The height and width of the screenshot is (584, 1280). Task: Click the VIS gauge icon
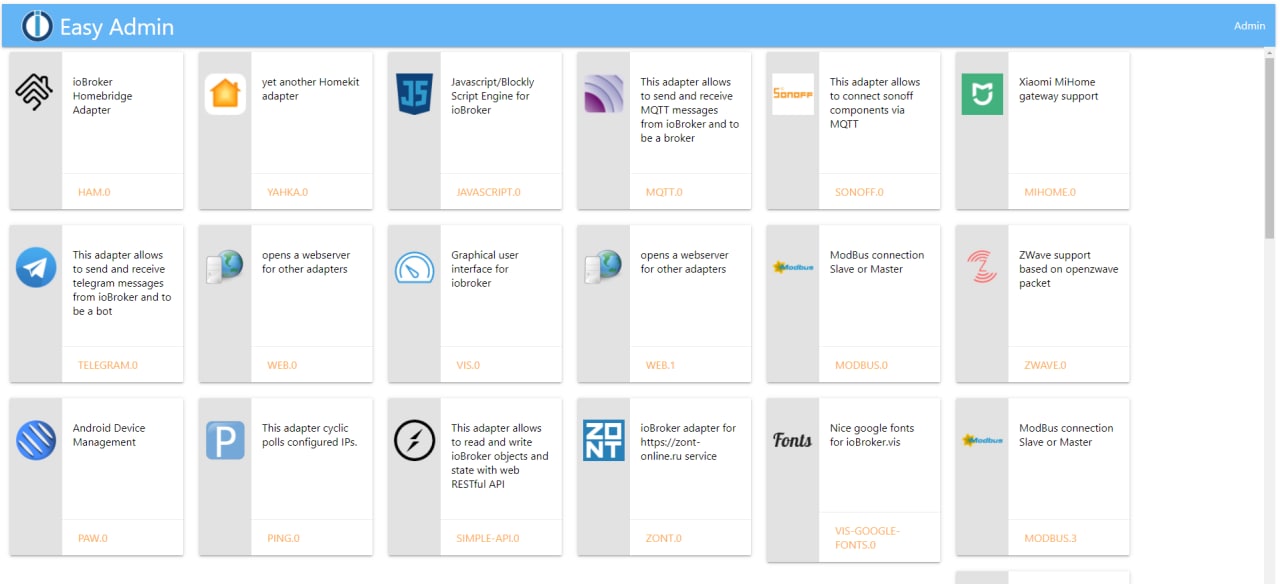pyautogui.click(x=414, y=267)
